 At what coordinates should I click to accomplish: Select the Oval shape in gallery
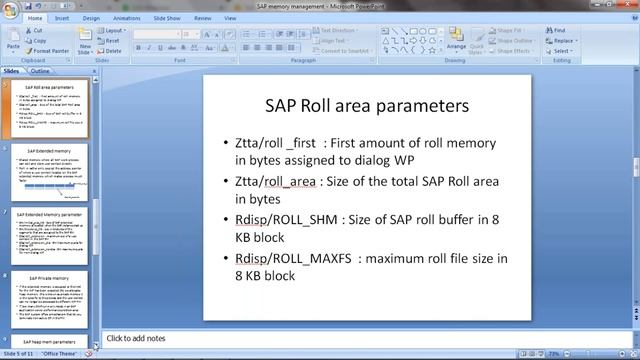(423, 31)
